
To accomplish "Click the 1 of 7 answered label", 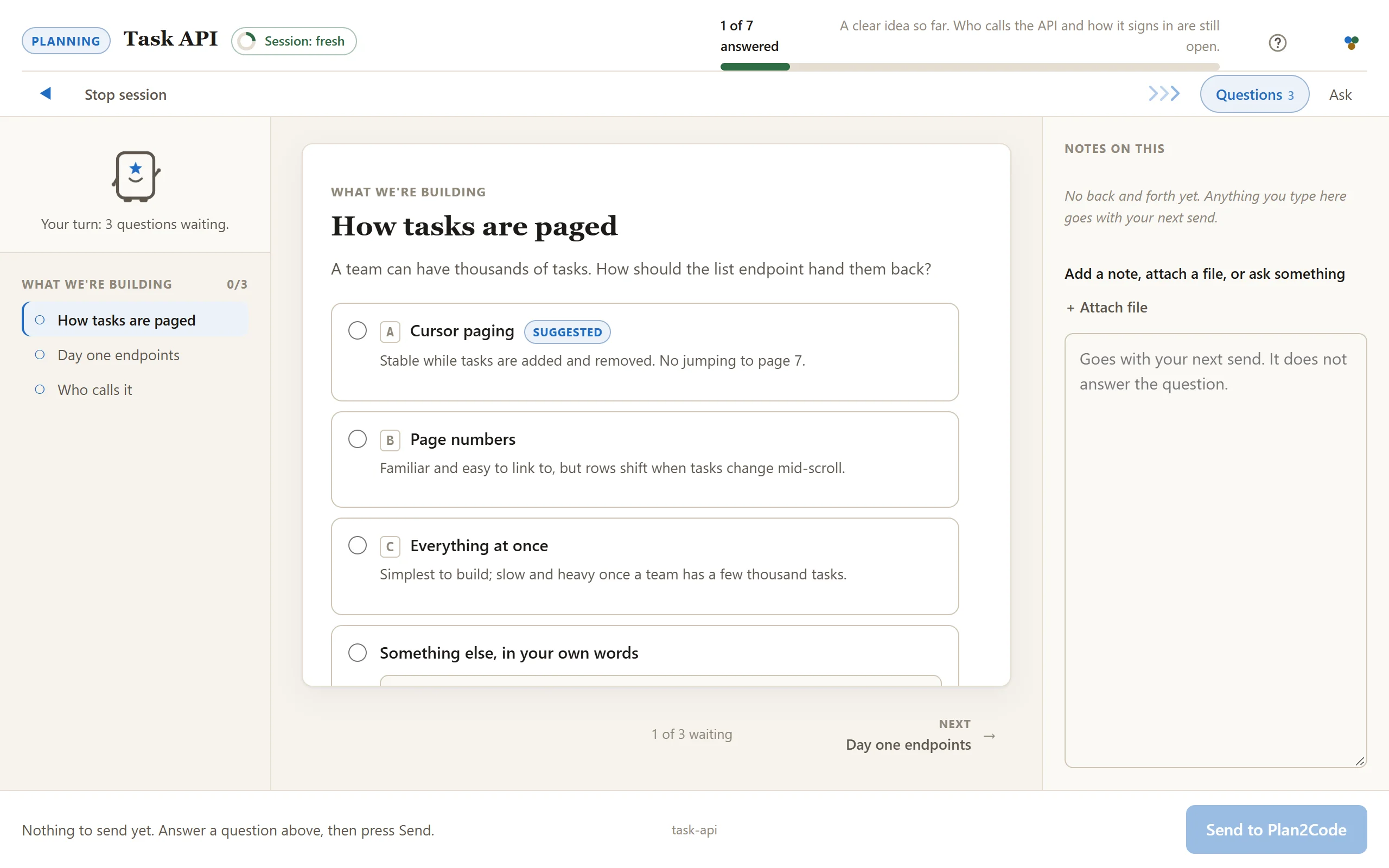I will point(749,36).
